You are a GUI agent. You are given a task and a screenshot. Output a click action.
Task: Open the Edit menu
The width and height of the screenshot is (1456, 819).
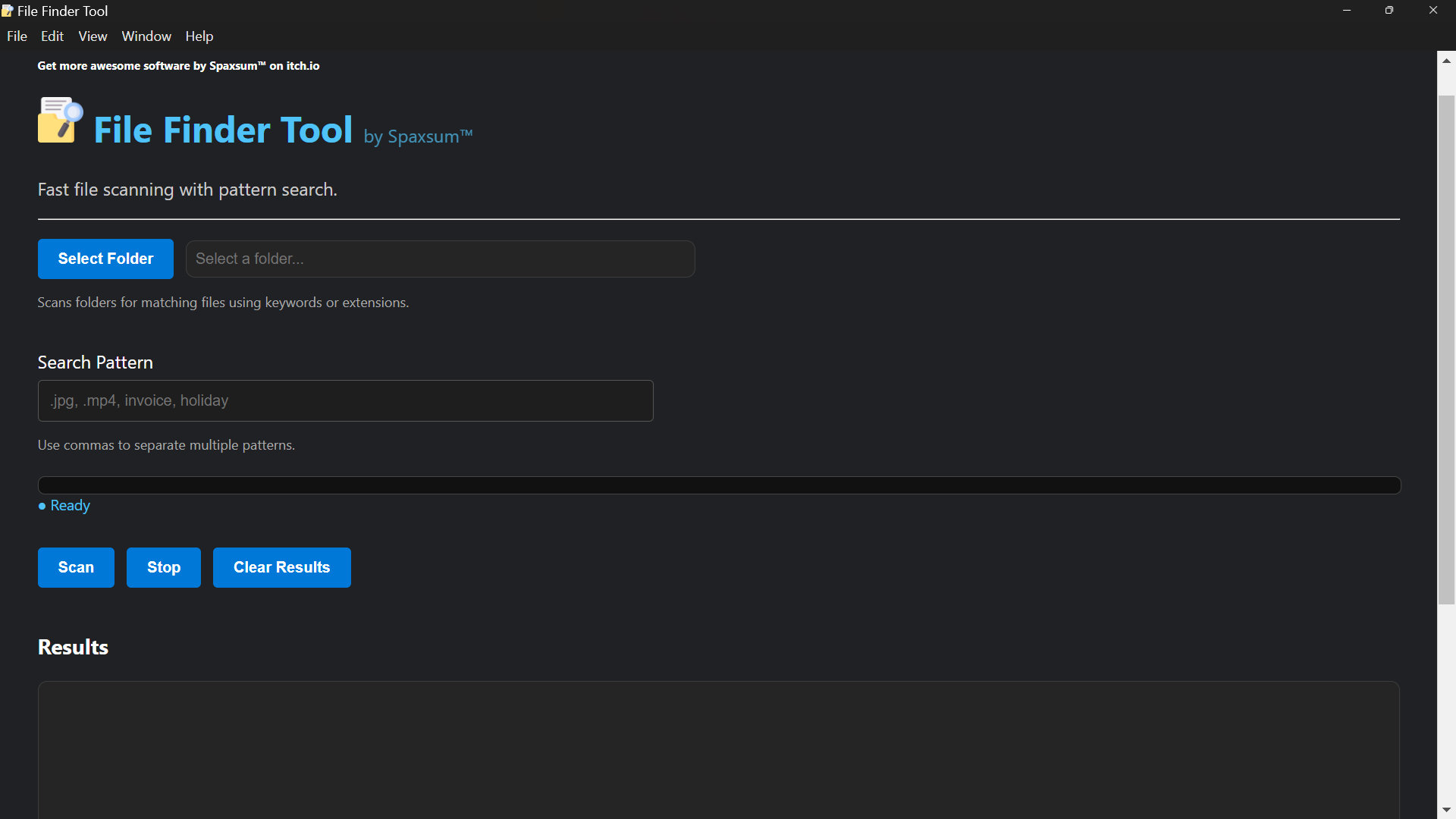(x=52, y=36)
